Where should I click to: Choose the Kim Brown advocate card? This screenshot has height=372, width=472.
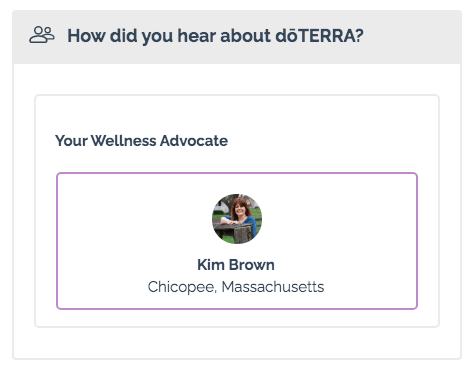click(237, 241)
